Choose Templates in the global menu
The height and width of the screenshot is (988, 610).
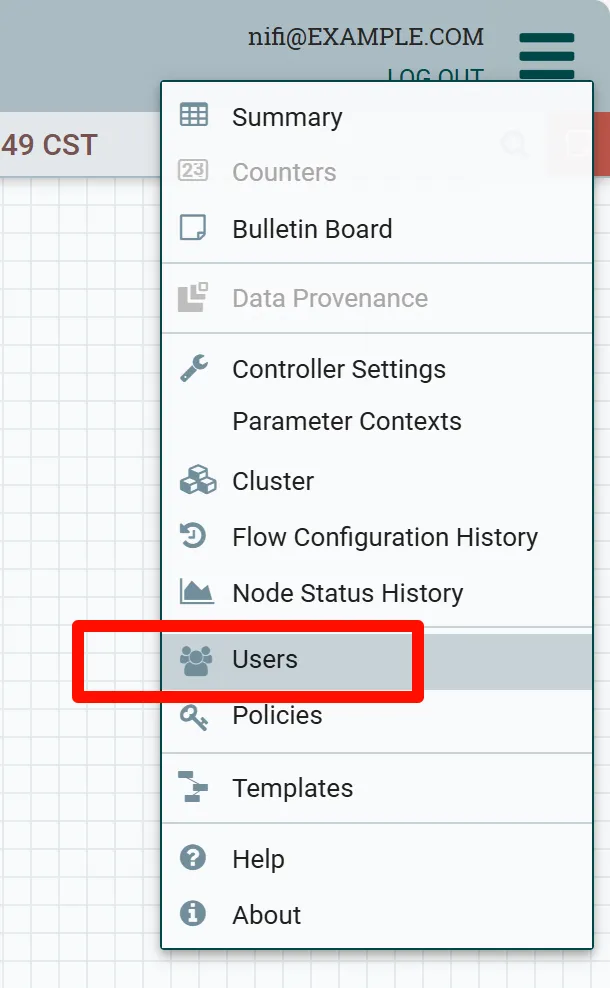pyautogui.click(x=292, y=788)
